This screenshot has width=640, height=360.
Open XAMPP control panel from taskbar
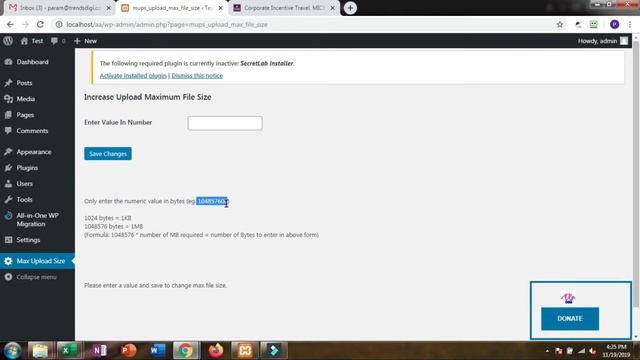click(245, 351)
